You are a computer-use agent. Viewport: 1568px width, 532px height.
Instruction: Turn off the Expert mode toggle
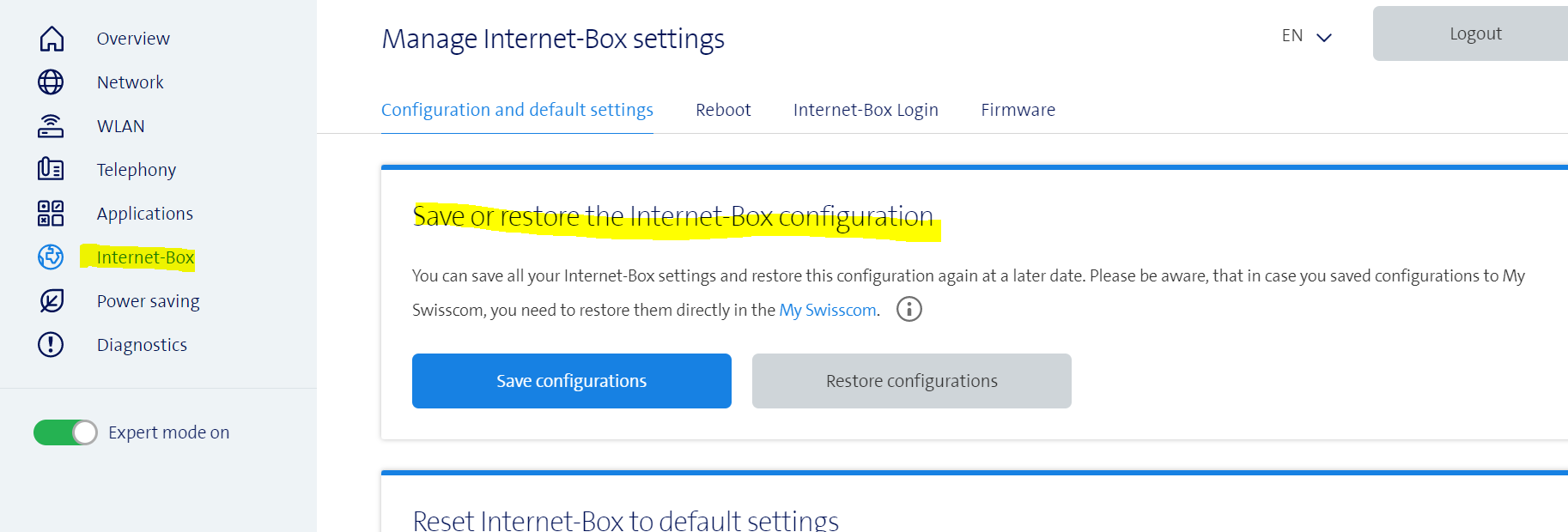(x=65, y=432)
